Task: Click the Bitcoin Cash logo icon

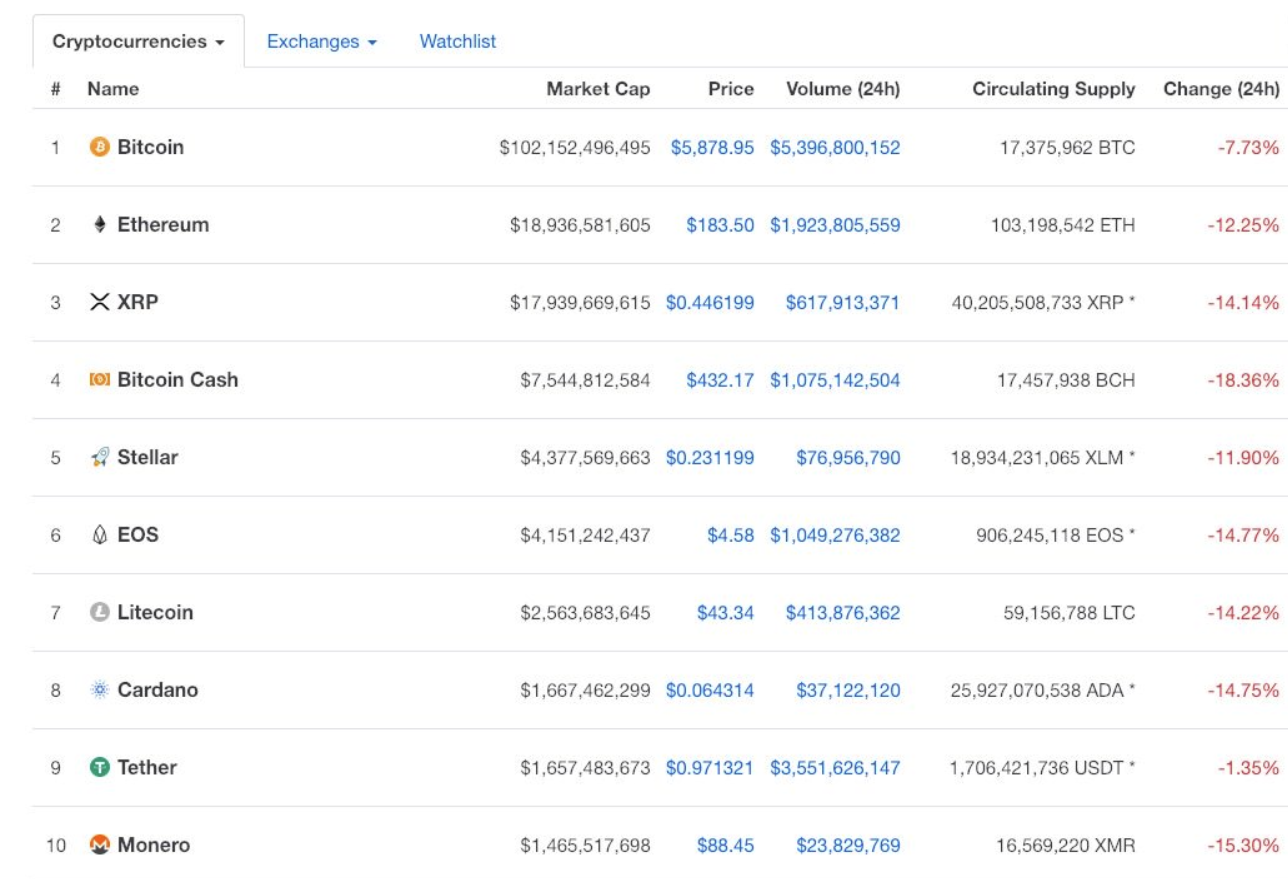Action: tap(99, 380)
